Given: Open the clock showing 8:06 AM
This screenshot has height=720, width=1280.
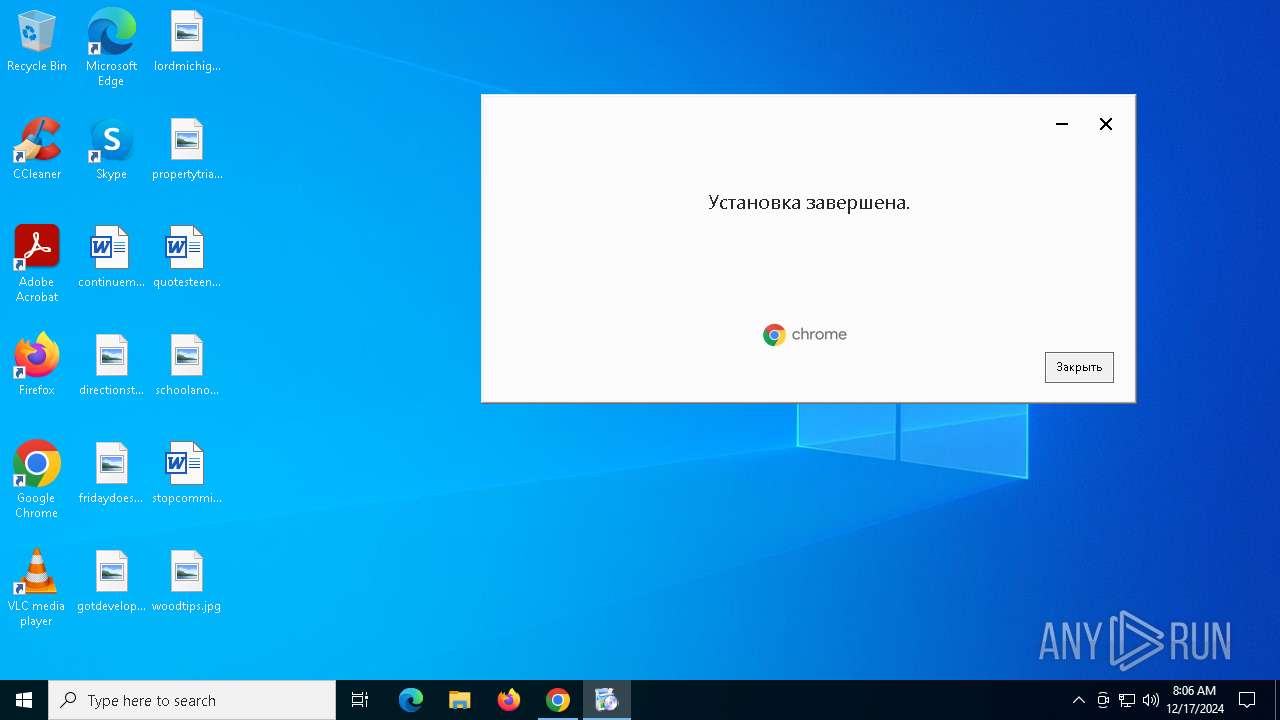Looking at the screenshot, I should tap(1194, 700).
